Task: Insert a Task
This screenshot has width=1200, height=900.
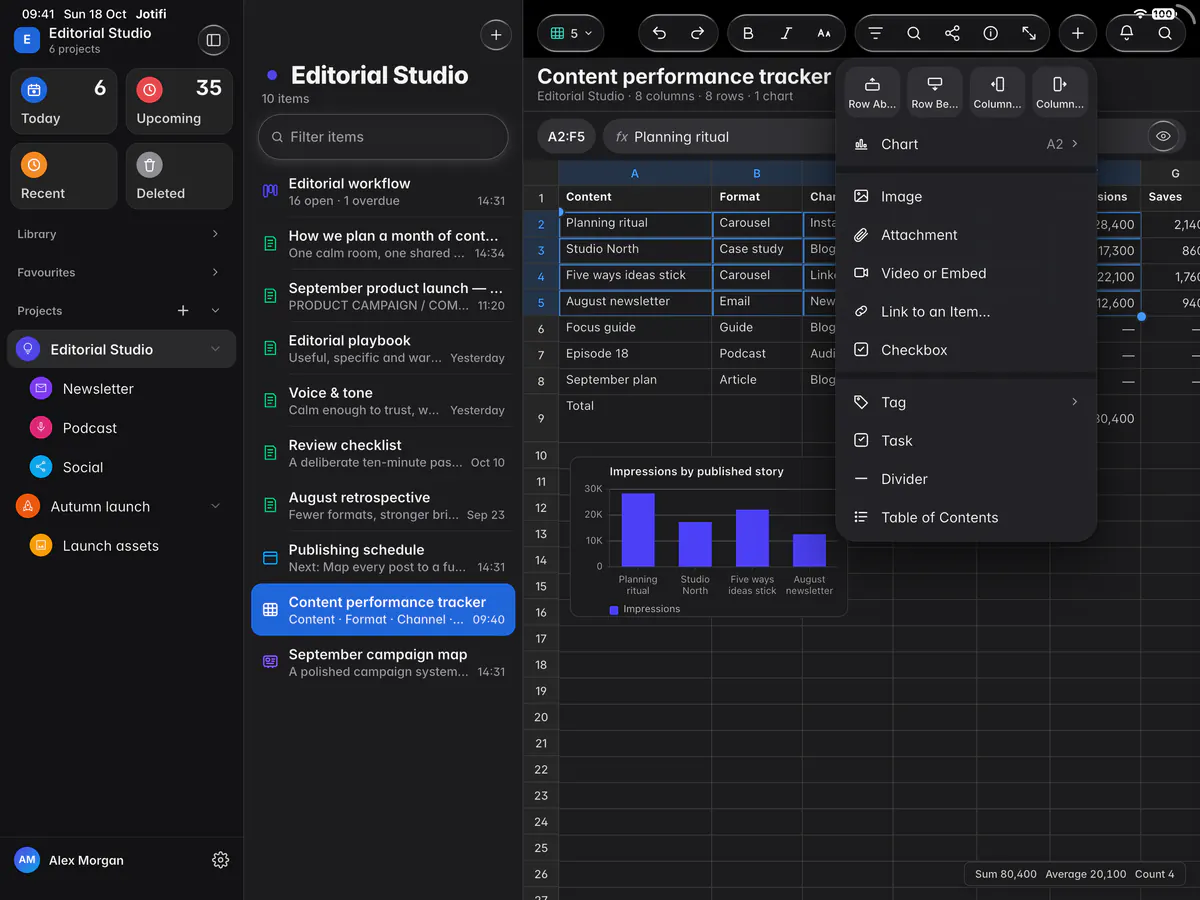Action: click(x=966, y=441)
